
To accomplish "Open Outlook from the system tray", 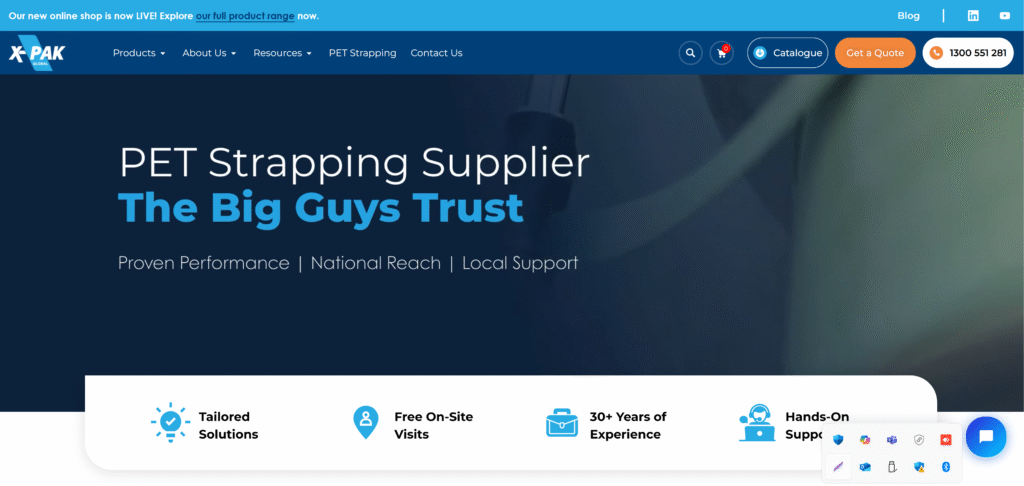I will tap(865, 466).
